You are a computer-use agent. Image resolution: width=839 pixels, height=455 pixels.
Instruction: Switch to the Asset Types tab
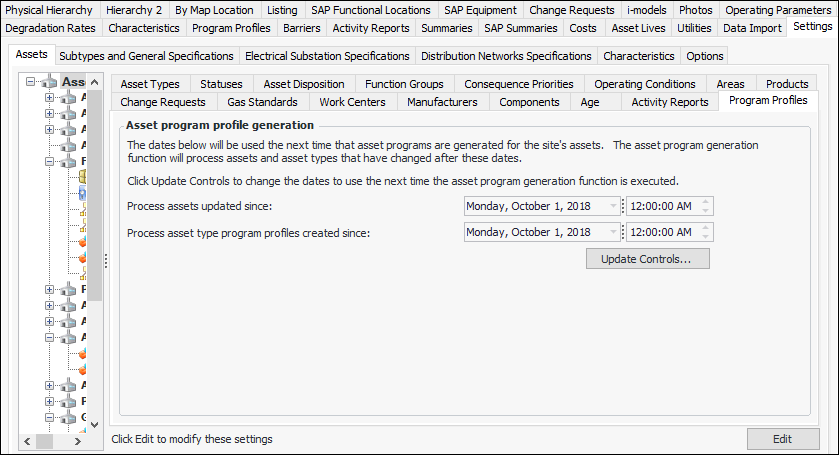tap(150, 84)
